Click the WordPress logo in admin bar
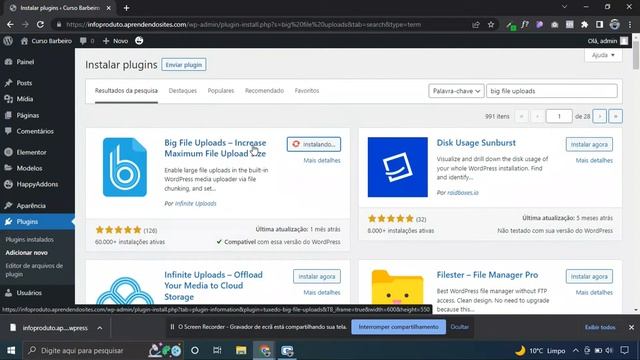 [8, 41]
